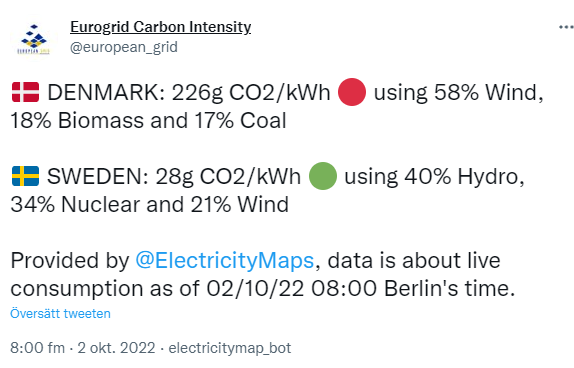This screenshot has width=574, height=368.
Task: Click the SWEDEN: 28g CO2/kWh text
Action: click(174, 176)
